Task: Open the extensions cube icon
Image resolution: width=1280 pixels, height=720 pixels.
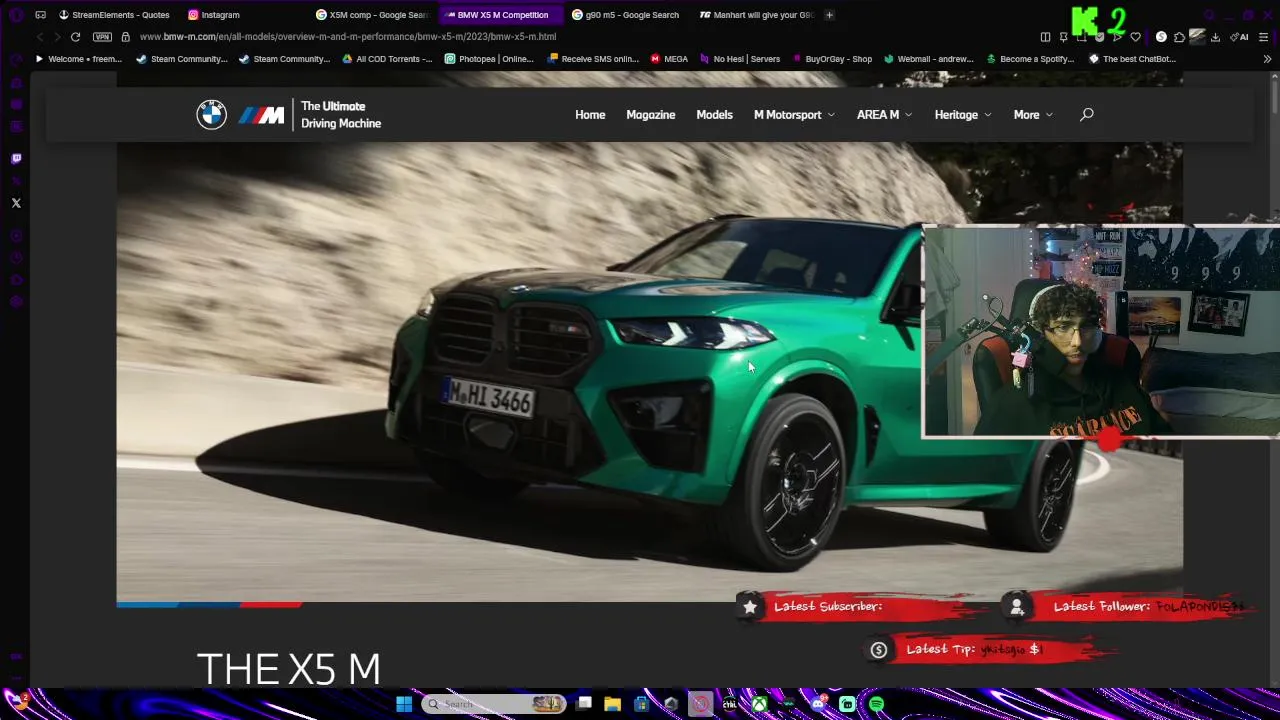Action: [1179, 37]
